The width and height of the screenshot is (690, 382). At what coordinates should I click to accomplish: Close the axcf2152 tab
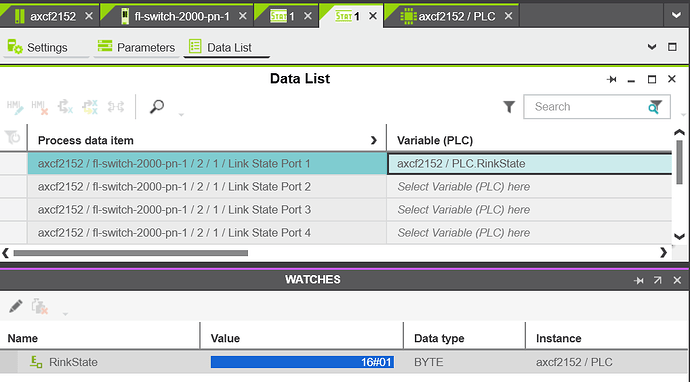coord(89,16)
